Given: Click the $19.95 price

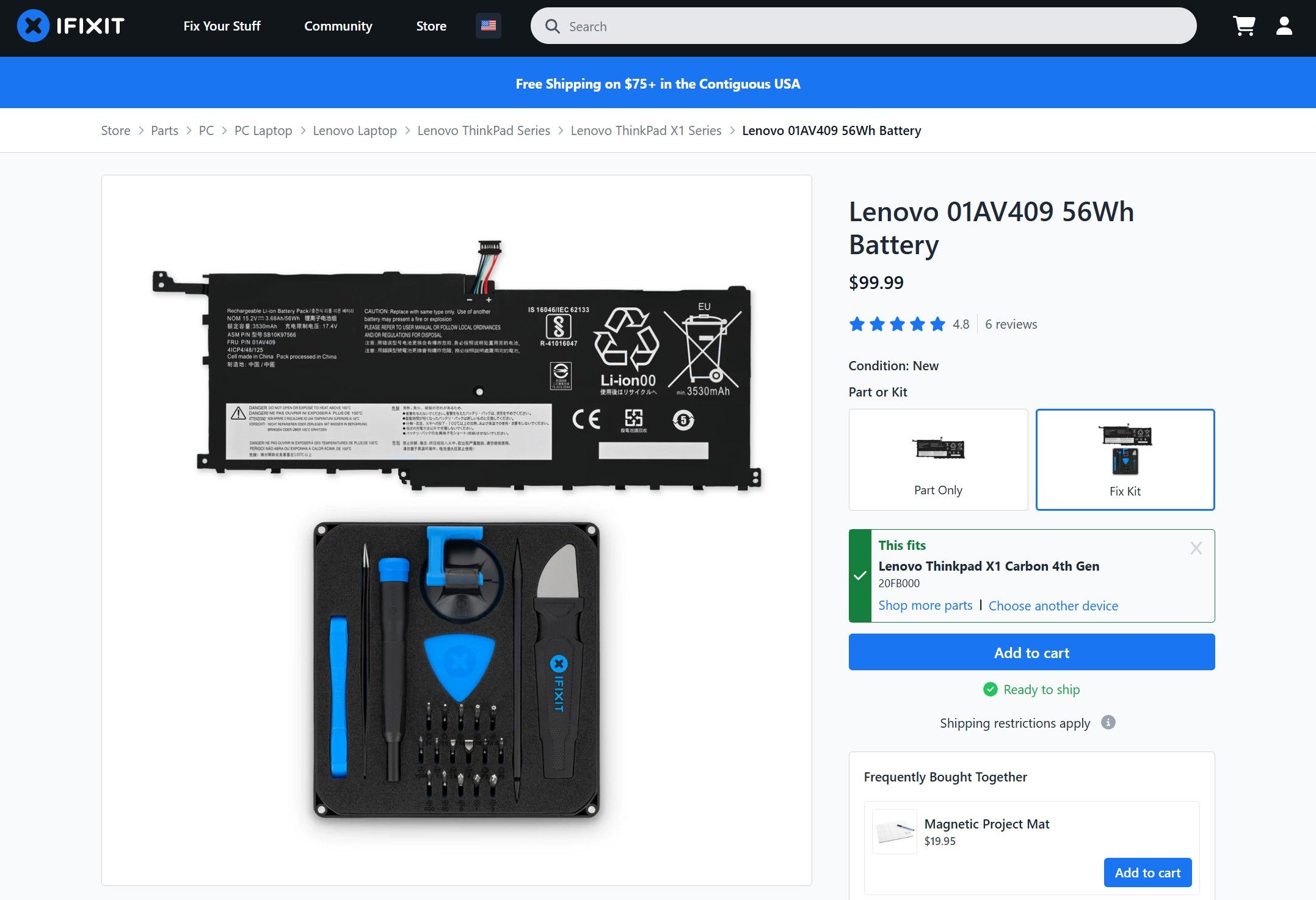Looking at the screenshot, I should coord(940,841).
